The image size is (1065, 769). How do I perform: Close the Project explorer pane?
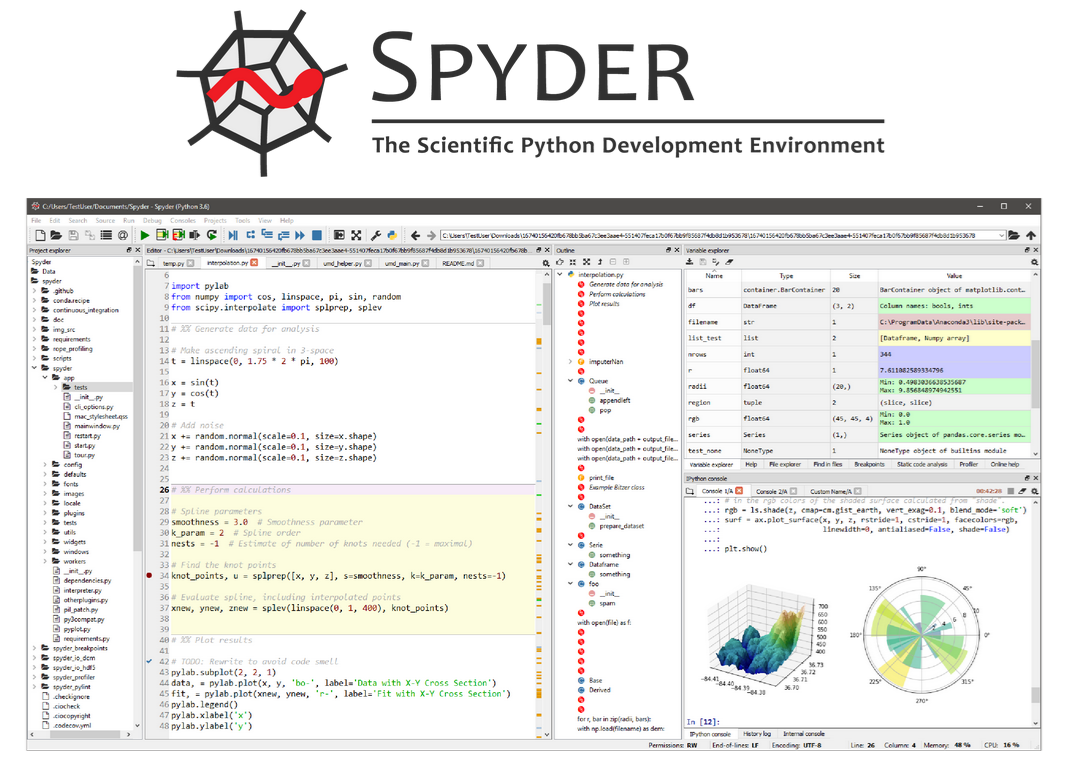(x=138, y=250)
